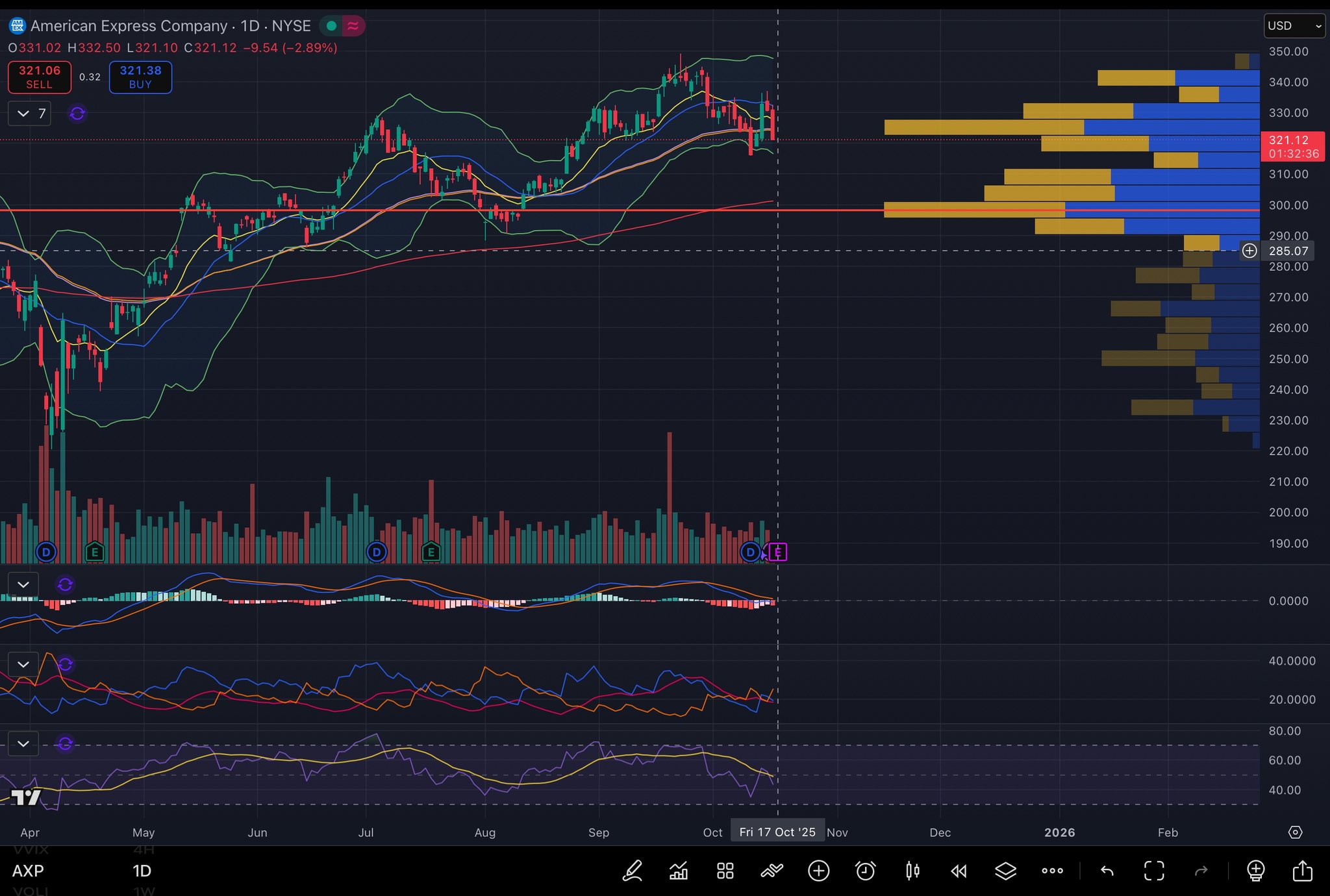Screen dimensions: 1330x896
Task: Open the indicators chart icon
Action: 679,871
